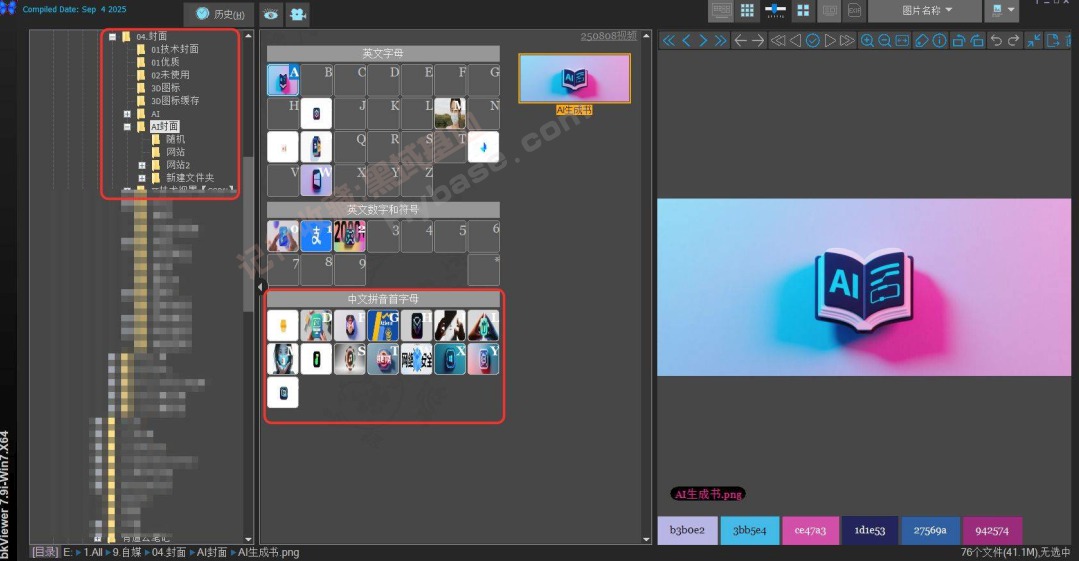Toggle the eye preview icon

[270, 14]
